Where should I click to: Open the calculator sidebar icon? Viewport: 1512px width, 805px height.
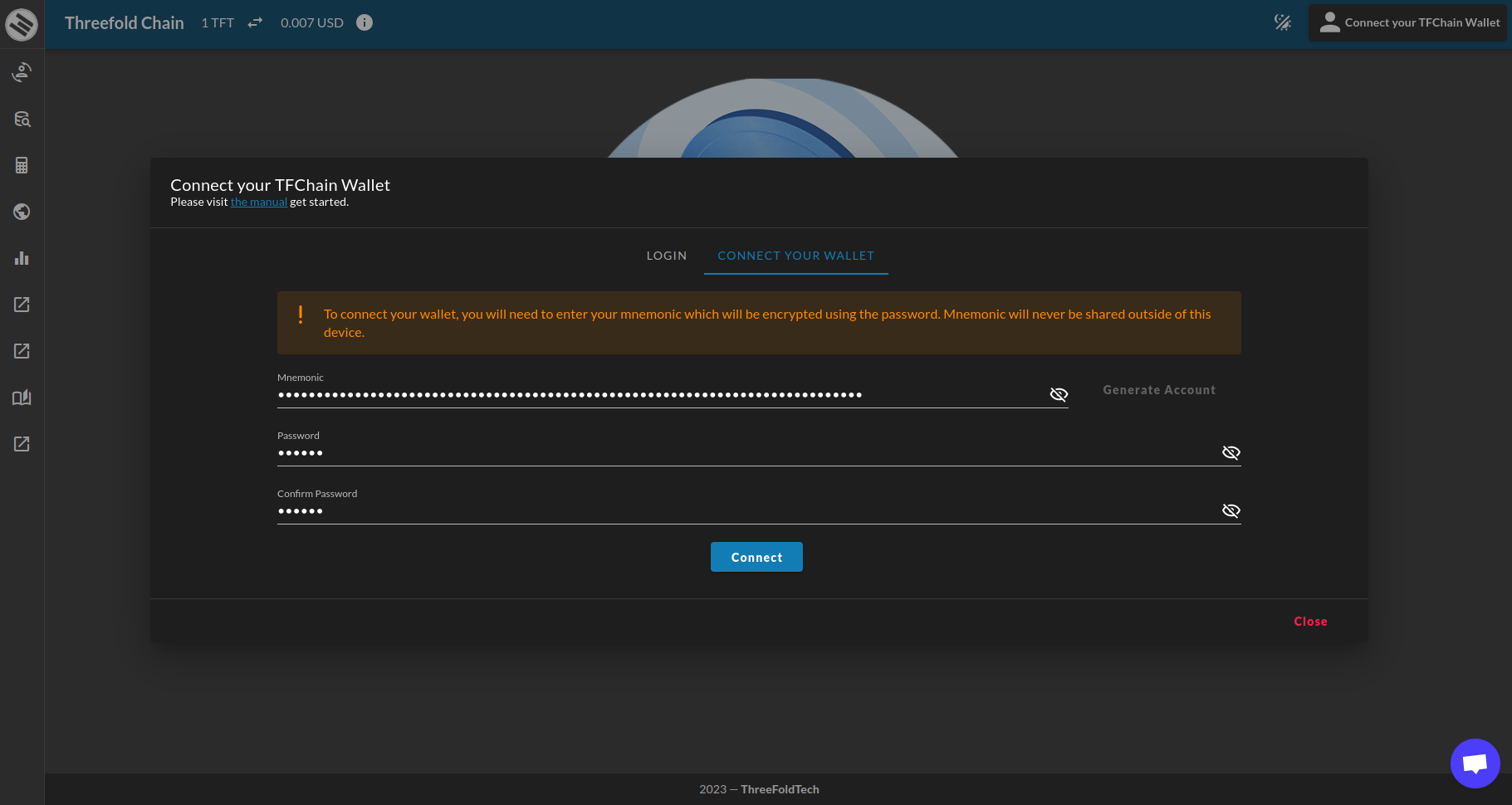[22, 165]
